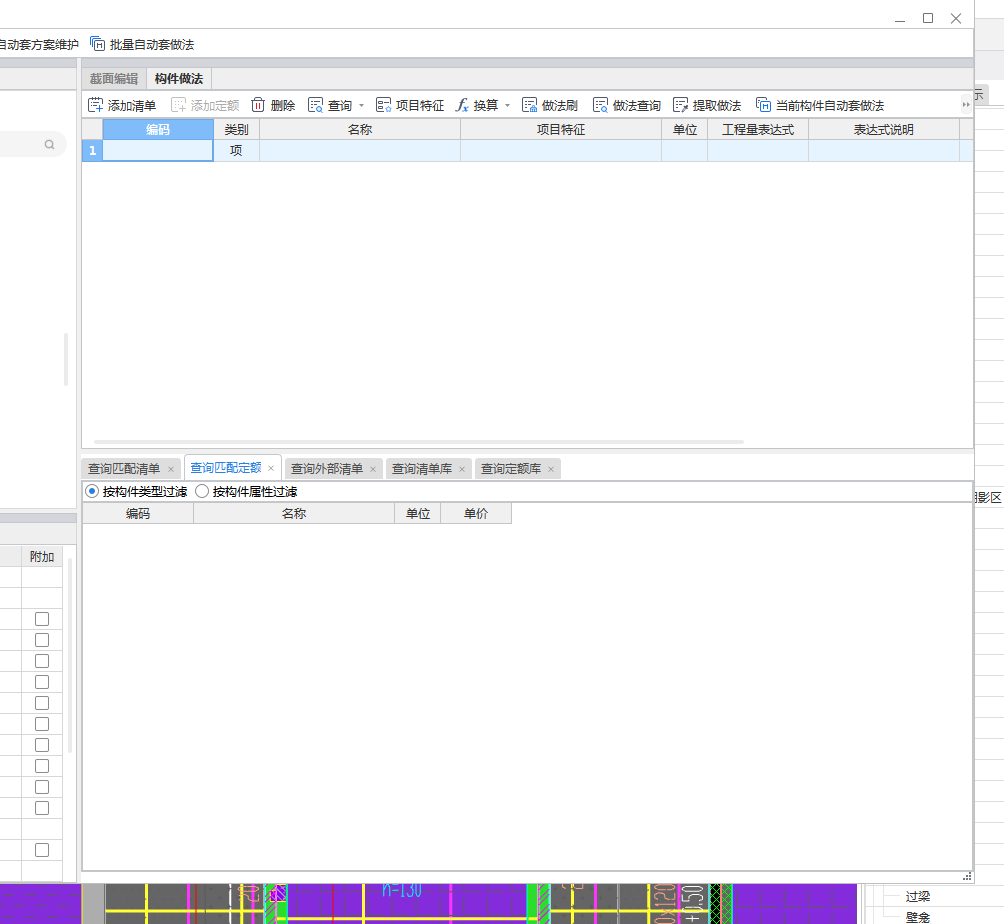1004x924 pixels.
Task: Click the 项目特征 column header
Action: [561, 129]
